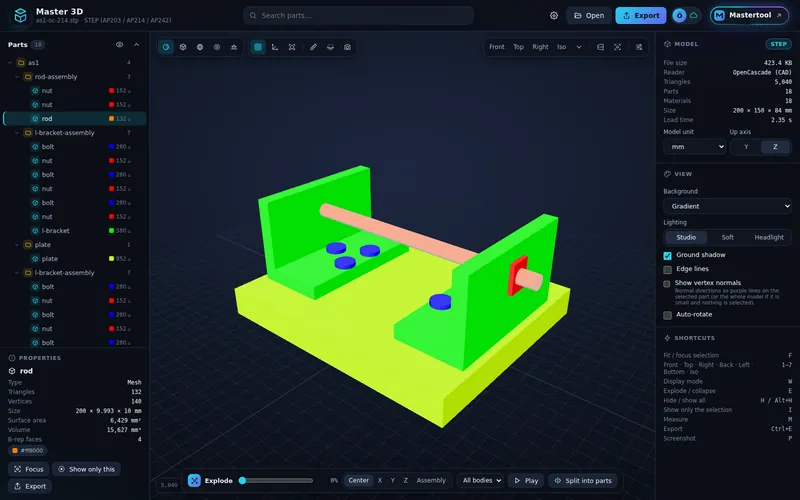Activate the section plane tool icon
Viewport: 800px width, 500px height.
pyautogui.click(x=331, y=47)
